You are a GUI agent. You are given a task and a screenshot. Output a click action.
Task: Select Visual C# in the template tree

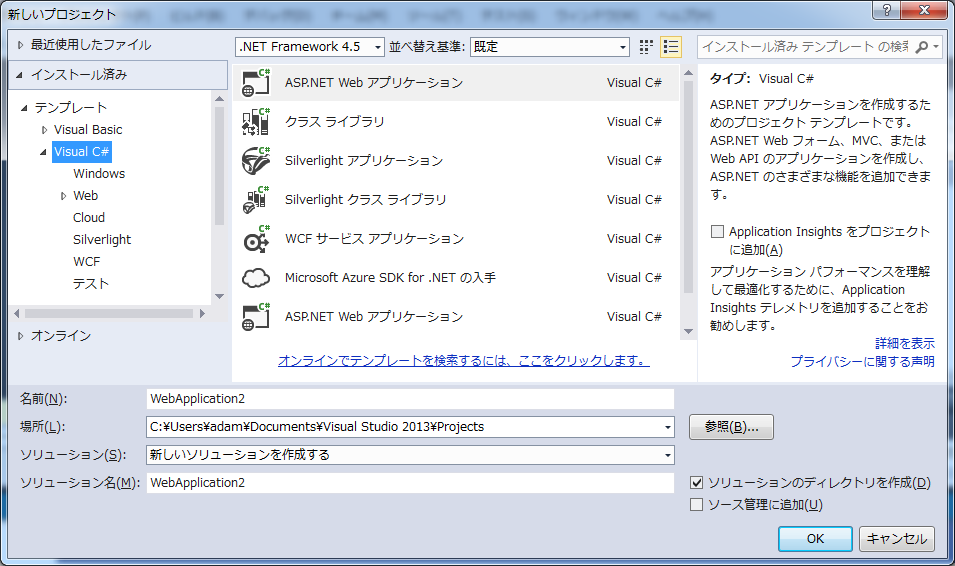point(82,152)
